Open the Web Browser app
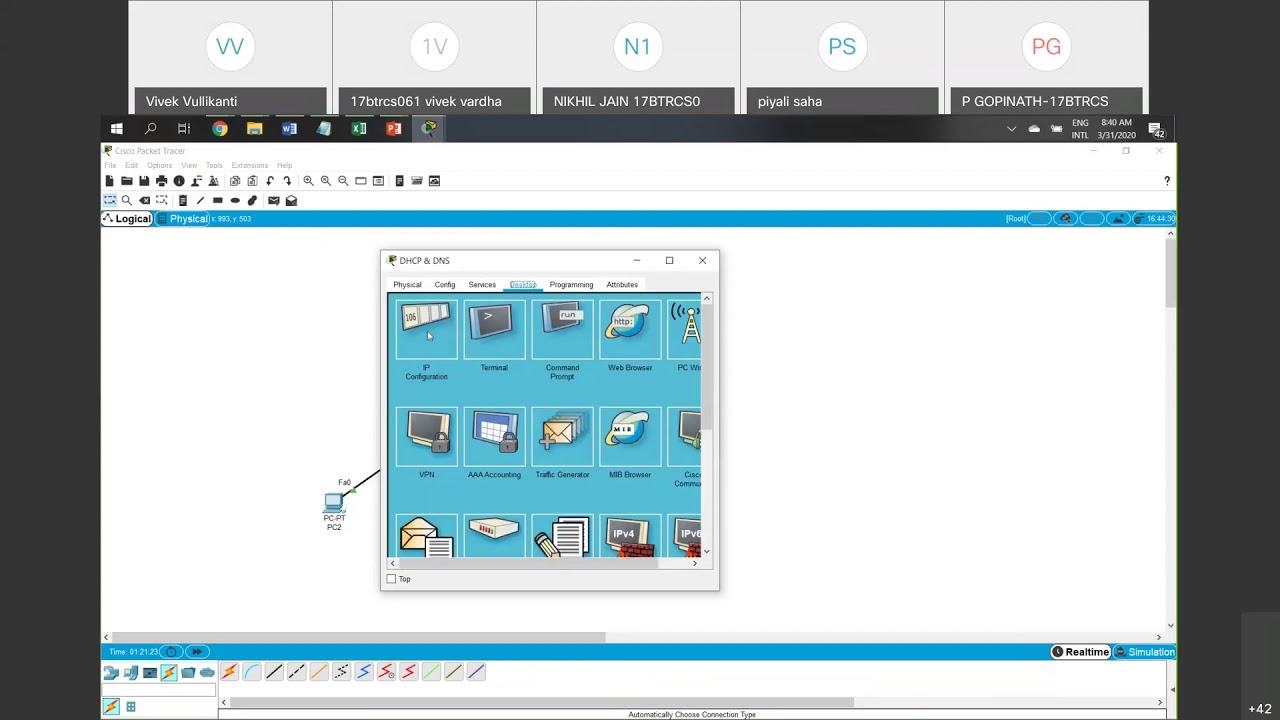The width and height of the screenshot is (1280, 720). (x=630, y=330)
